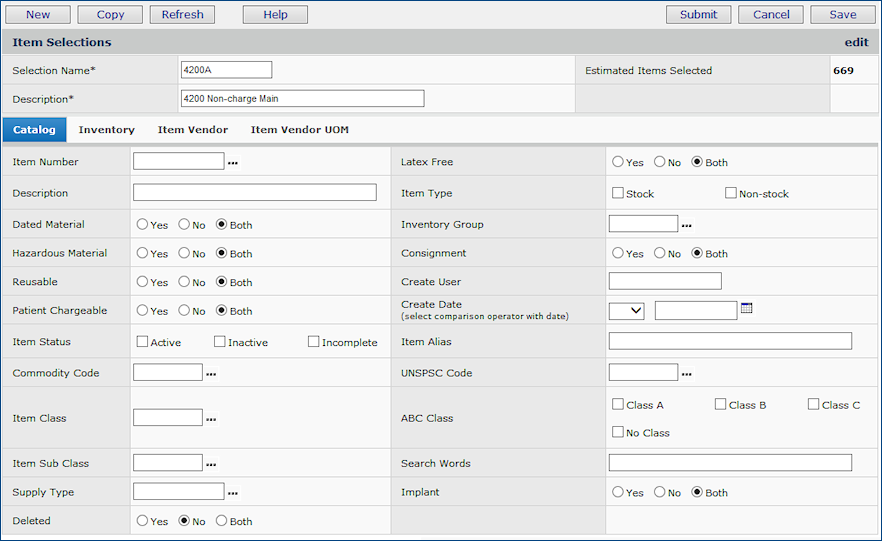The width and height of the screenshot is (882, 541).
Task: Open the Item Class lookup ellipsis
Action: 211,419
